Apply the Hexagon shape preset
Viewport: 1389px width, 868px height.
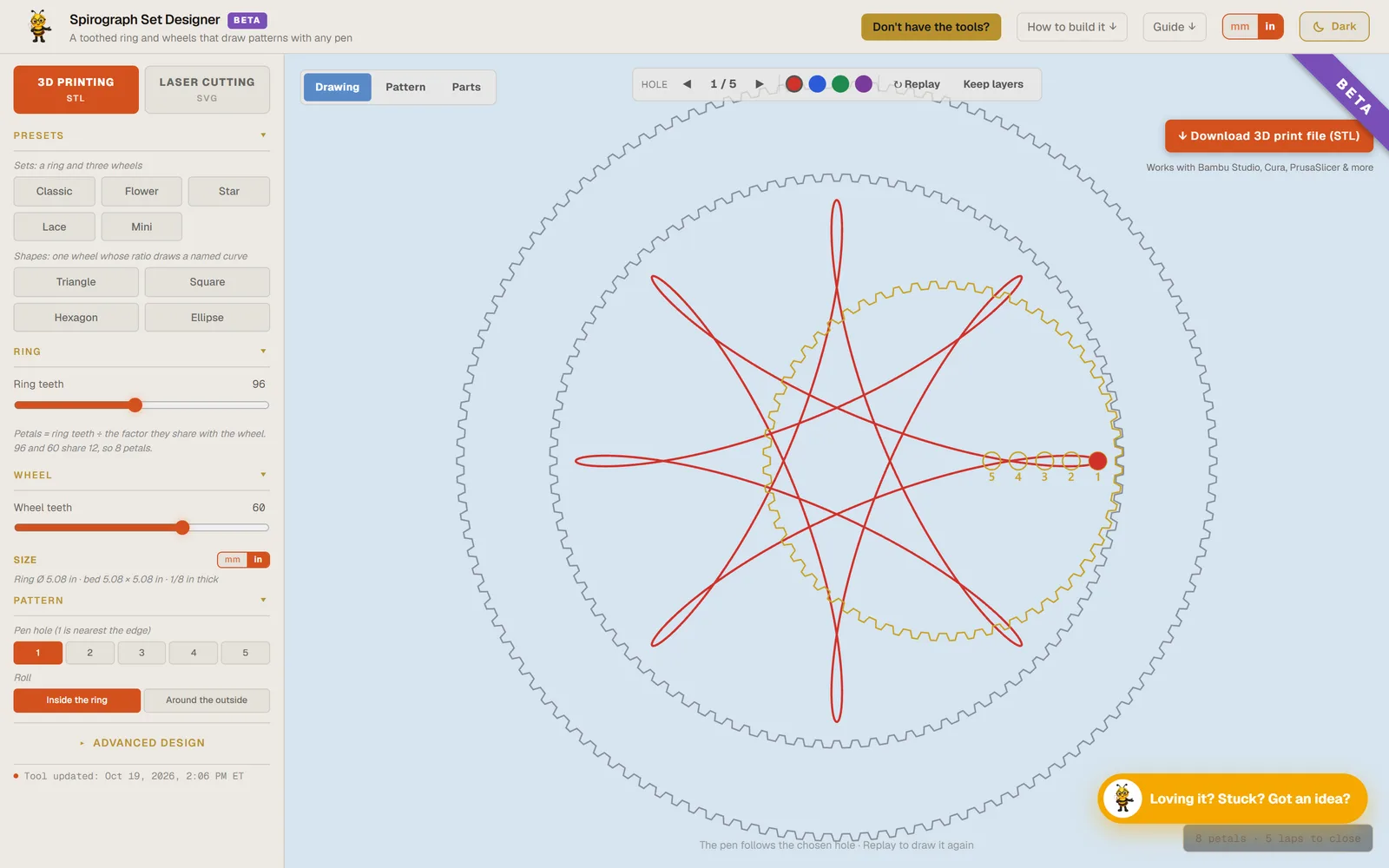pos(76,318)
